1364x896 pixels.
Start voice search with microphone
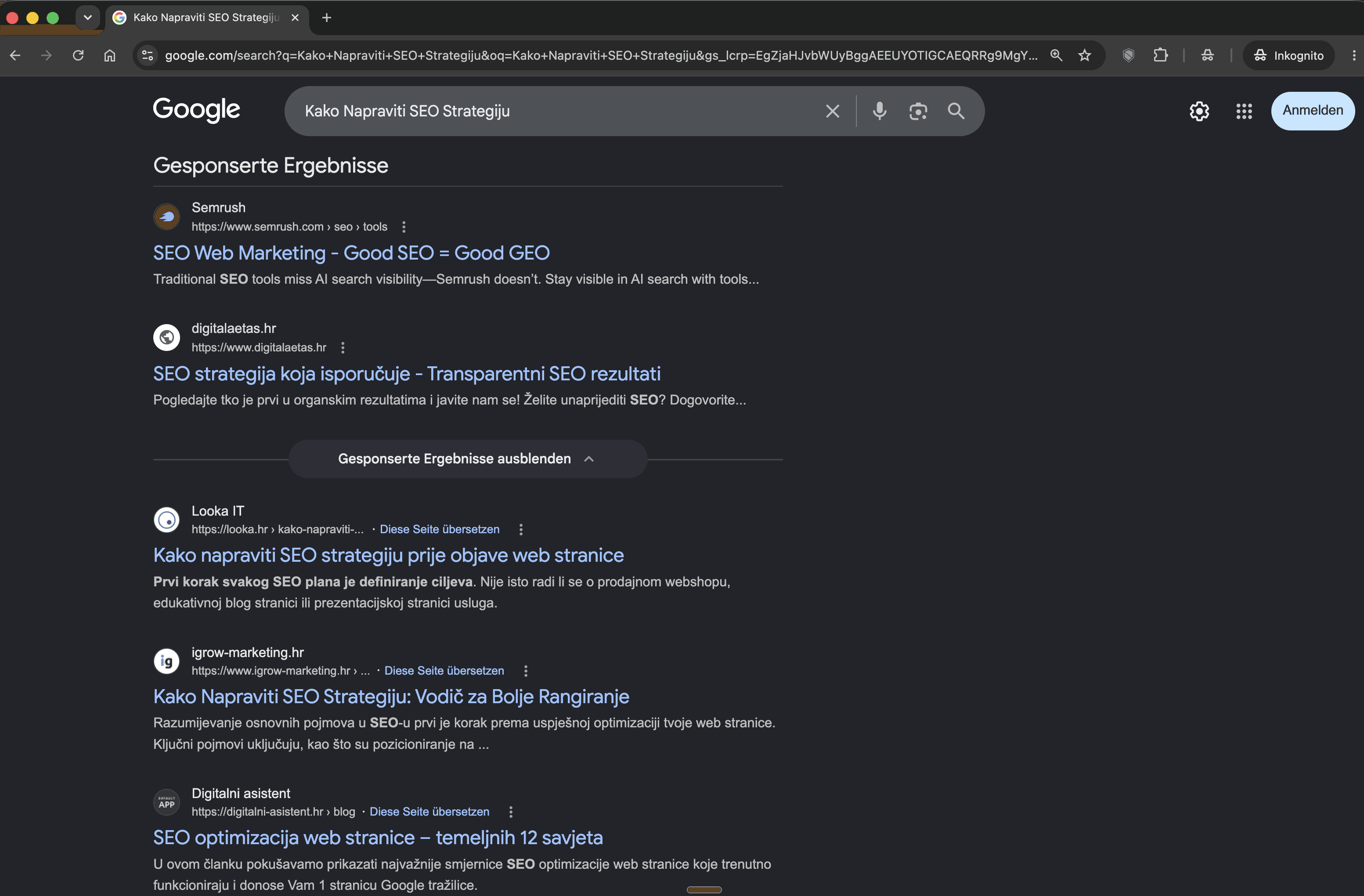pos(880,111)
